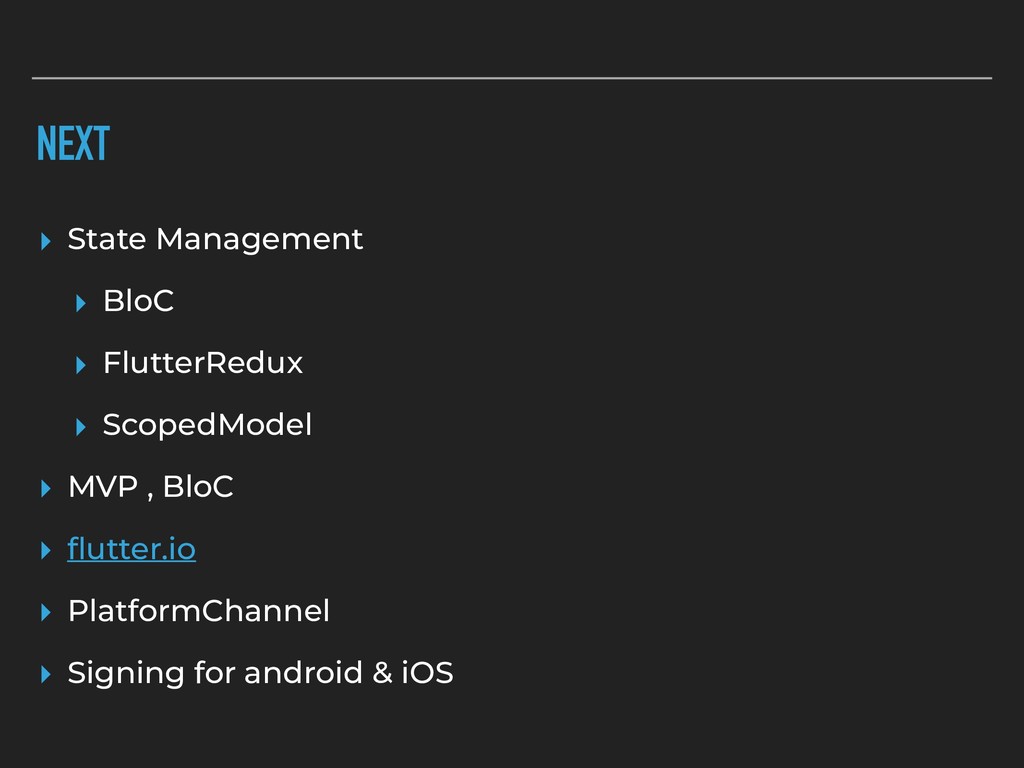
Task: Select the State Management text line
Action: click(x=215, y=240)
